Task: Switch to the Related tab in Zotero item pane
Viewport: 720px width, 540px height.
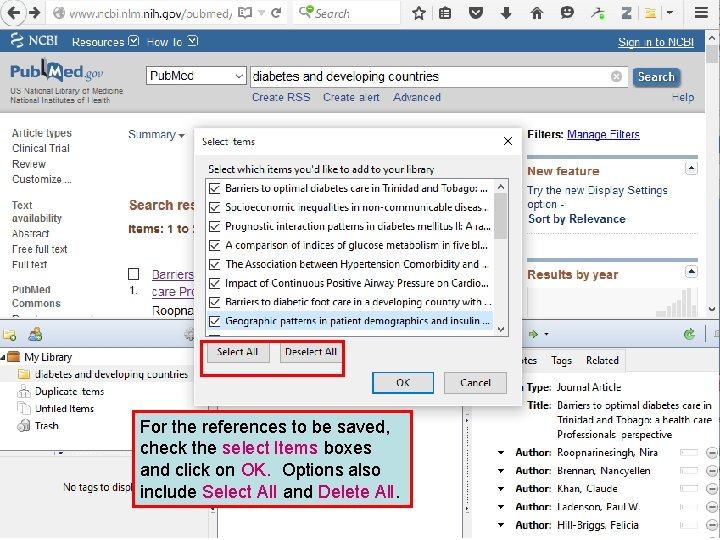Action: [x=602, y=360]
